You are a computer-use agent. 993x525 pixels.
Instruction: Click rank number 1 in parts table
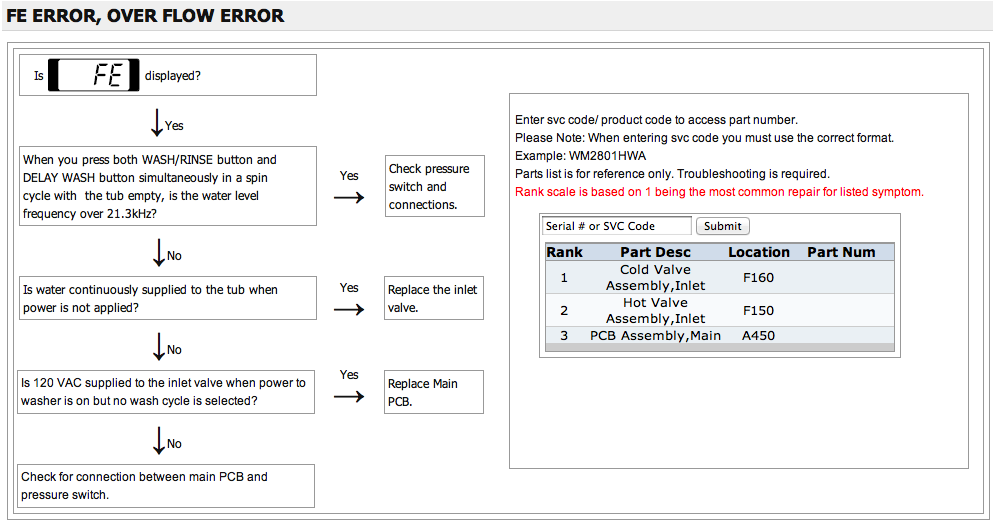pyautogui.click(x=564, y=277)
